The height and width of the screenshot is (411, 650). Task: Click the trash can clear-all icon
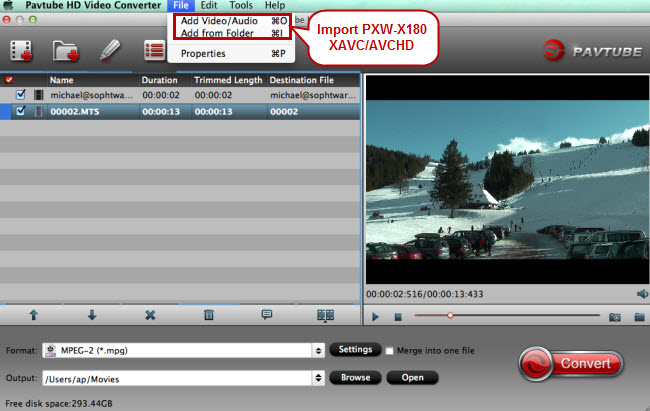point(209,315)
